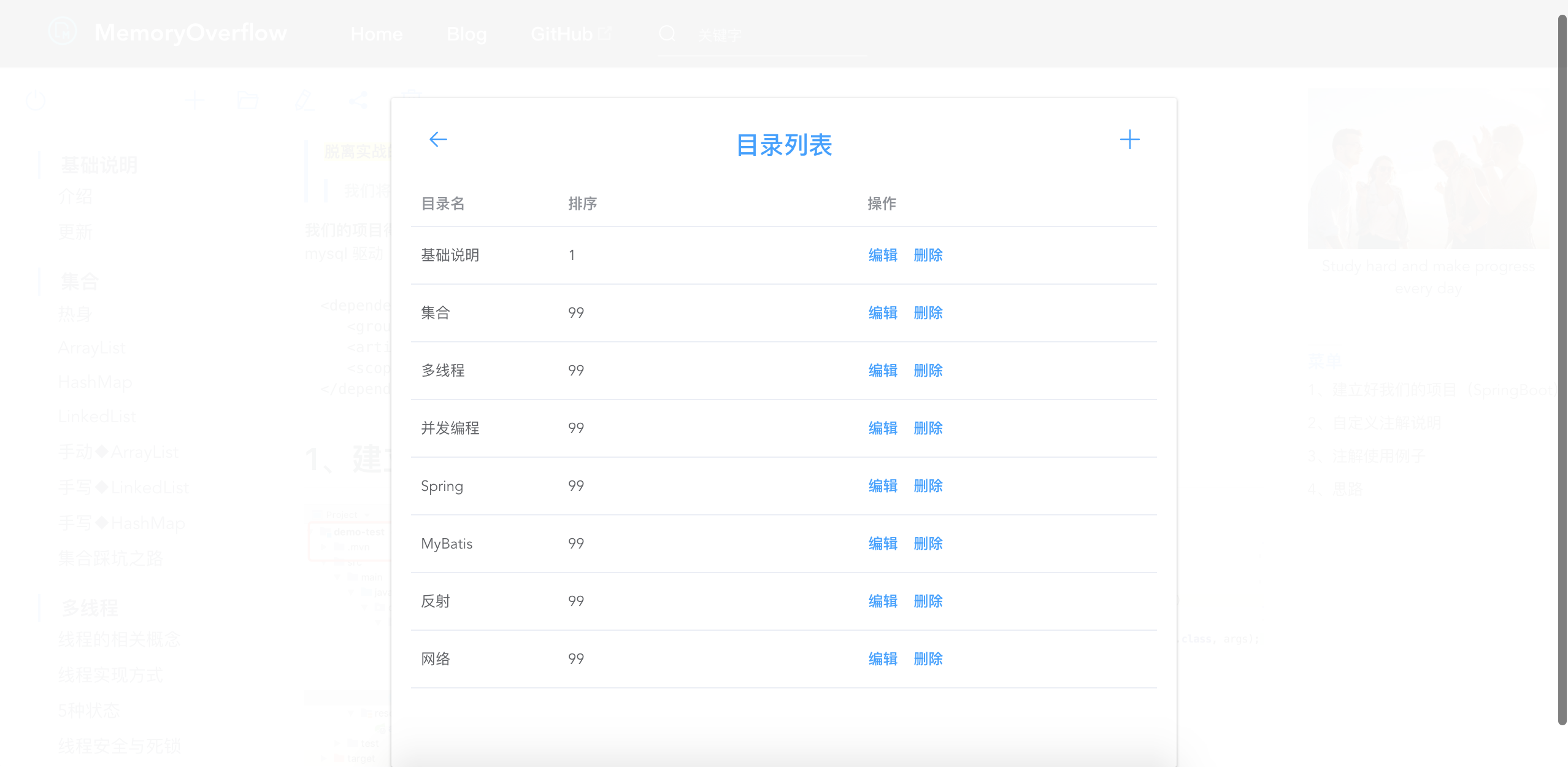The width and height of the screenshot is (1568, 767).
Task: Select the 网络 name cell
Action: (436, 659)
